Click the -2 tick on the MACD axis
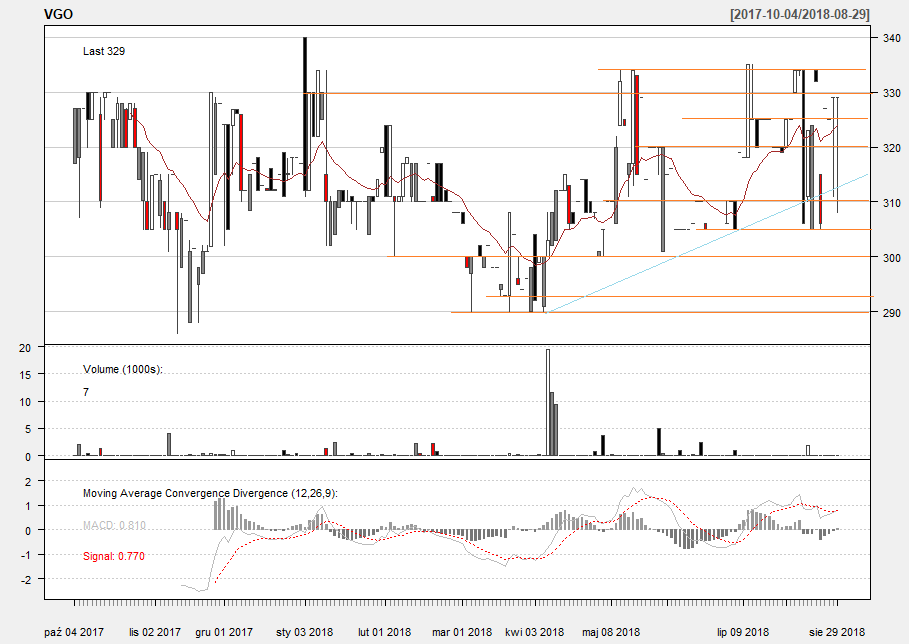Image resolution: width=909 pixels, height=644 pixels. point(25,579)
